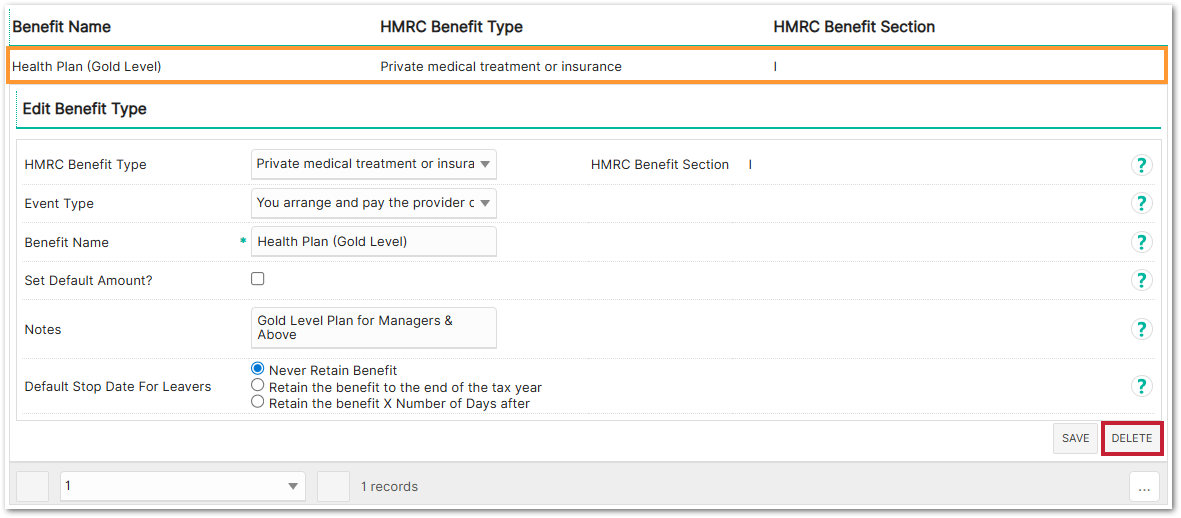Select Never Retain Benefit option
1181x518 pixels.
click(258, 369)
